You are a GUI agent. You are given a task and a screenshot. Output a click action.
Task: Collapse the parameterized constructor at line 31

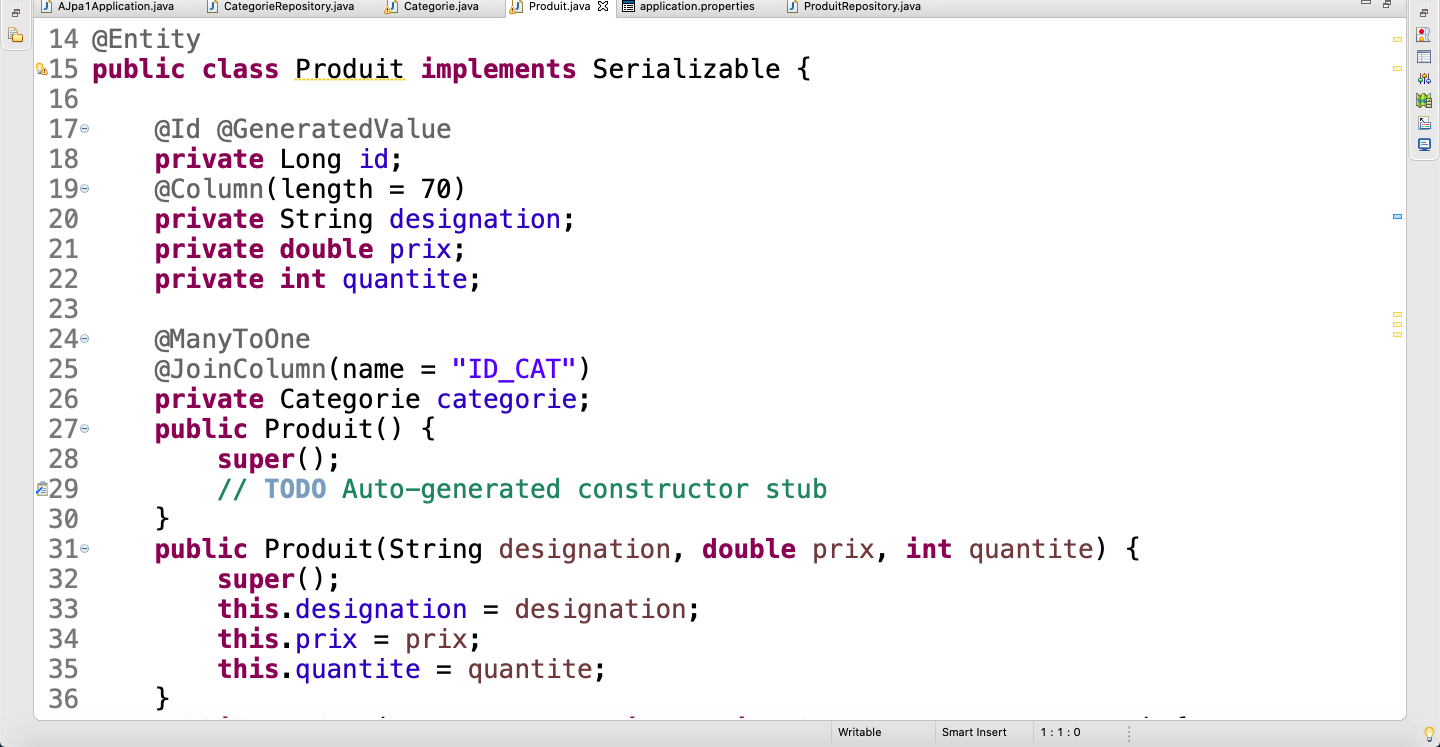pyautogui.click(x=84, y=548)
